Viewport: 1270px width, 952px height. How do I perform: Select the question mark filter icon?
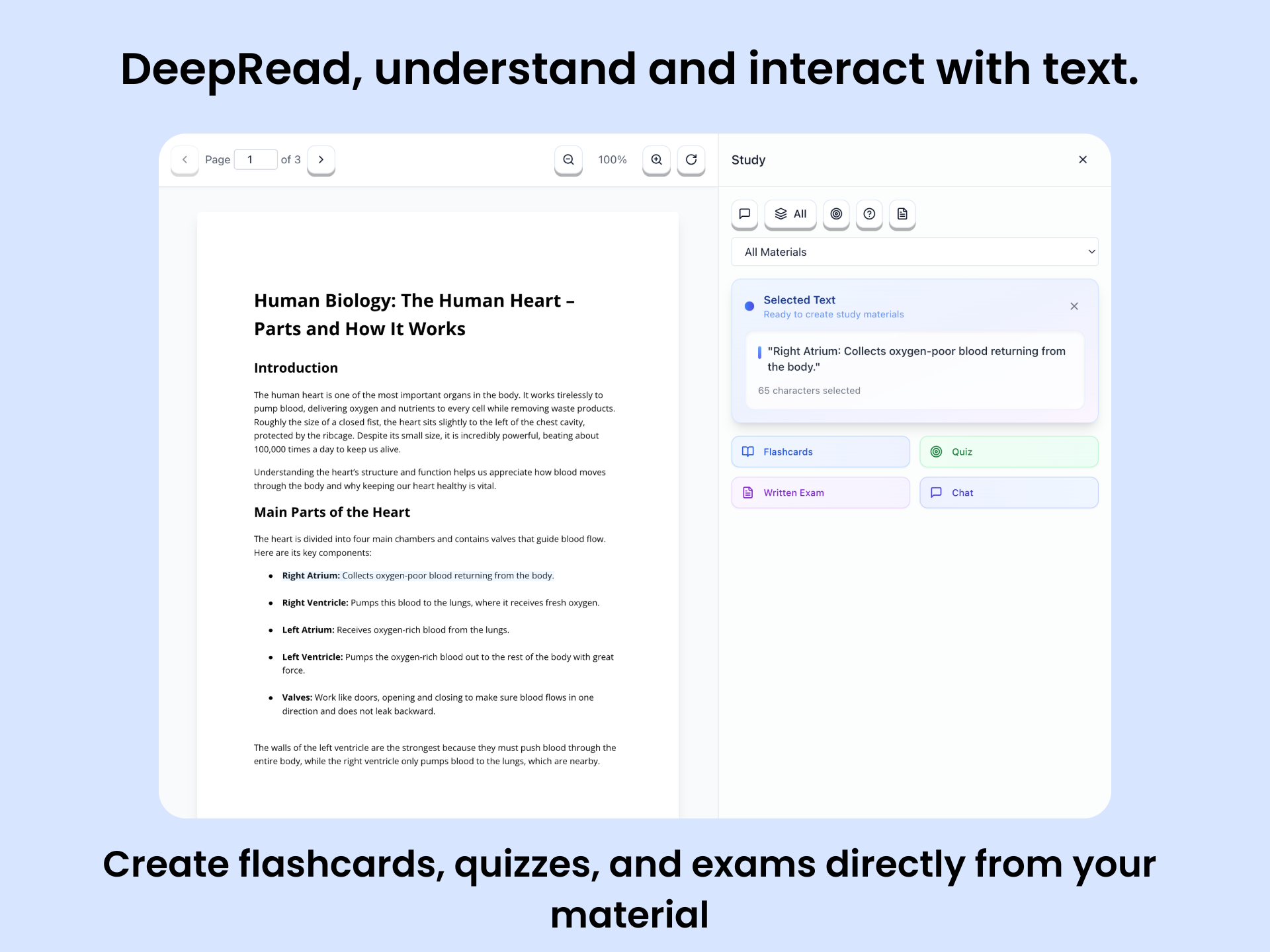tap(869, 214)
